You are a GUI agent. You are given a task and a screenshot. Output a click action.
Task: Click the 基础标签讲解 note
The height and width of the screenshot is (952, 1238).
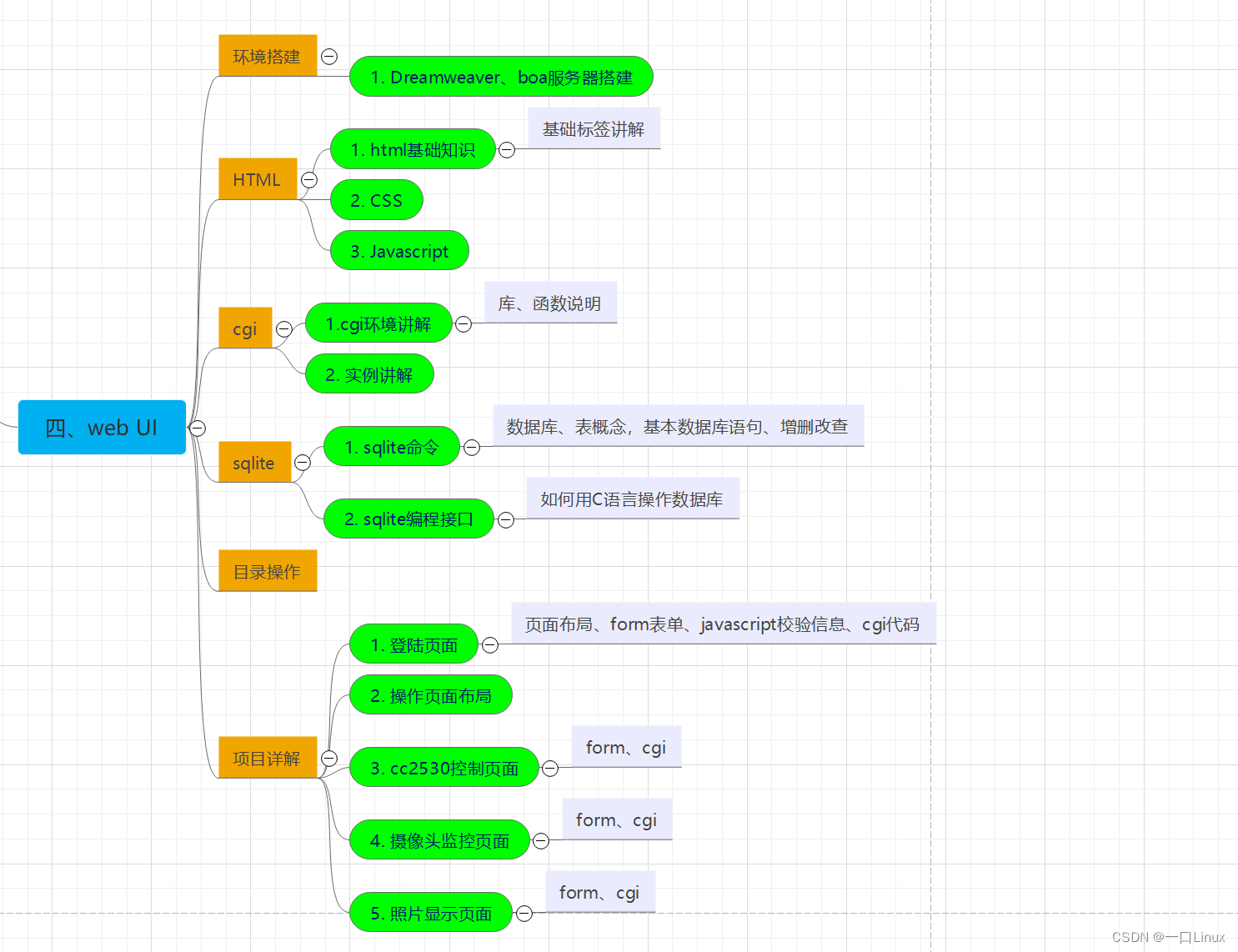594,128
